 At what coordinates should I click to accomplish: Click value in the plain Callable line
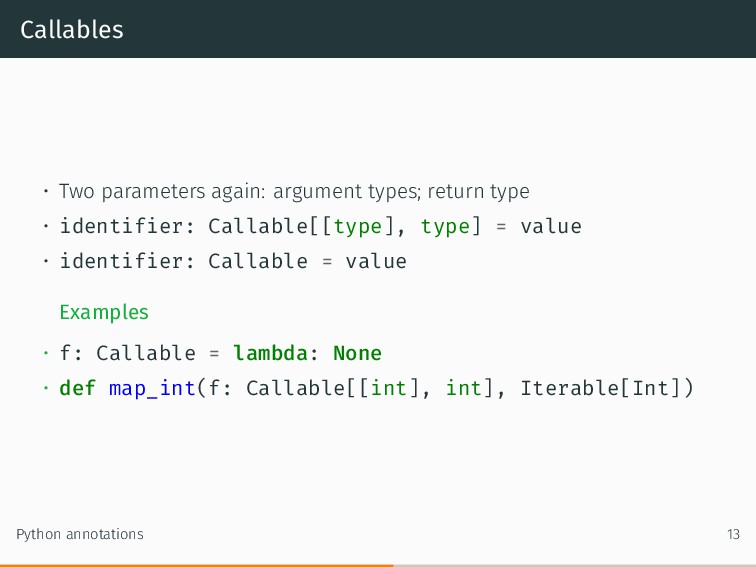click(376, 261)
